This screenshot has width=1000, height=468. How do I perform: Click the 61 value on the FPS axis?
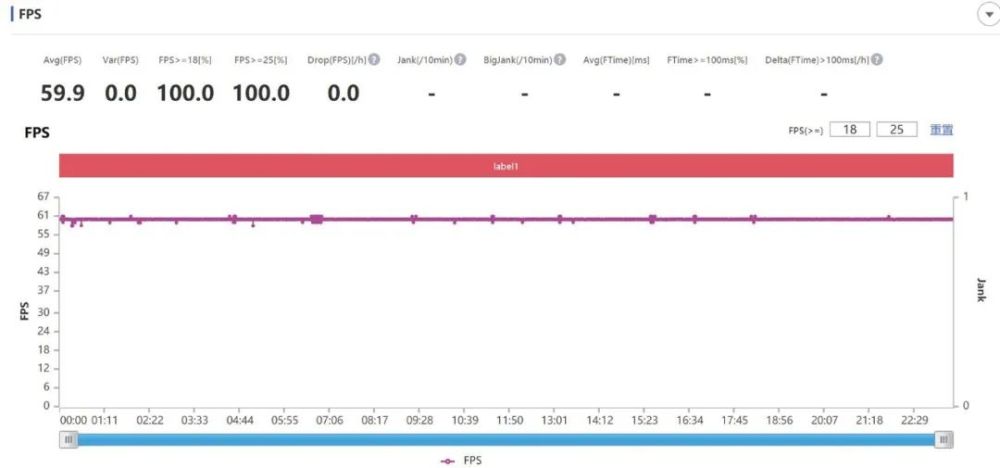44,215
